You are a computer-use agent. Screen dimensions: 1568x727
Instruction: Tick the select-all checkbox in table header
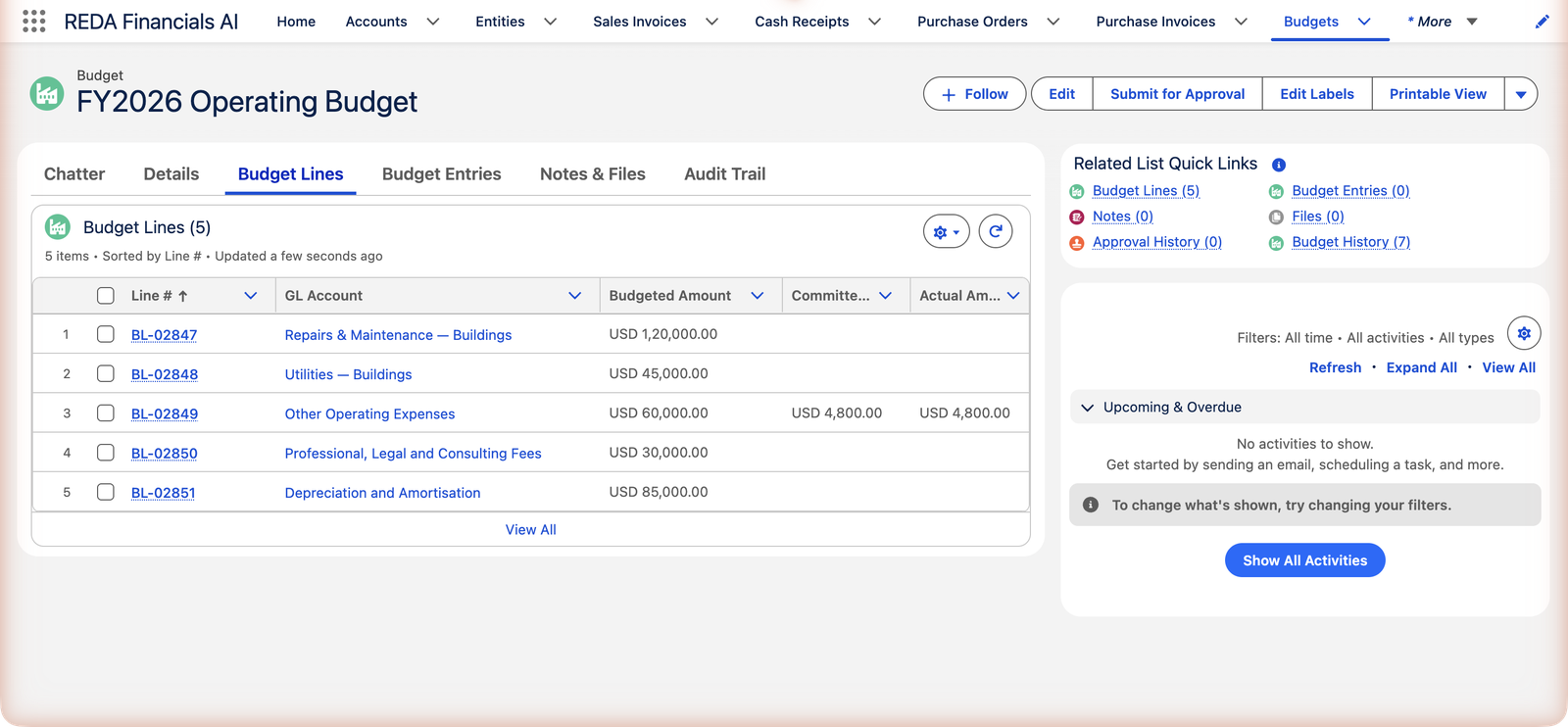click(106, 296)
